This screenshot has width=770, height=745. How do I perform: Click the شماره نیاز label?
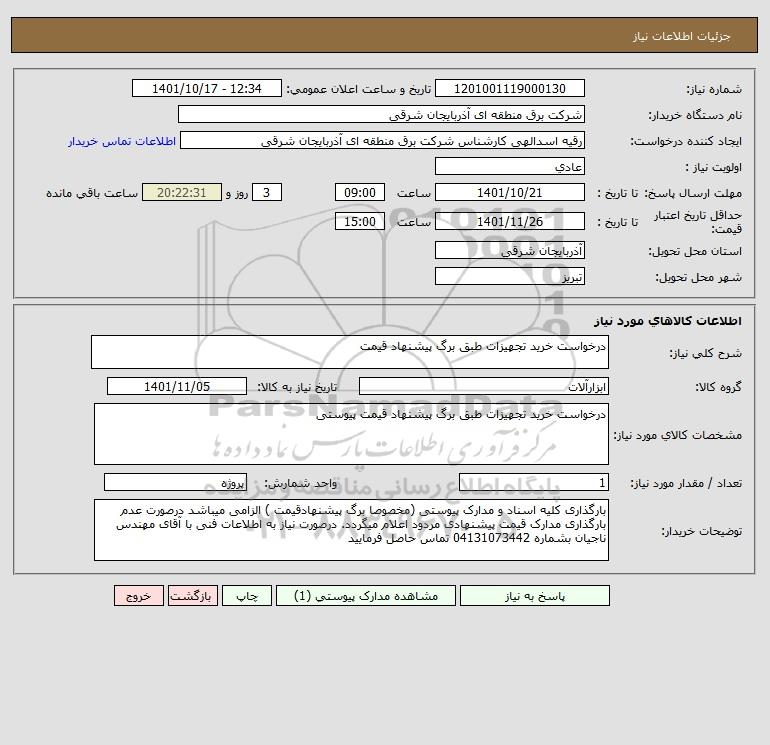[714, 89]
